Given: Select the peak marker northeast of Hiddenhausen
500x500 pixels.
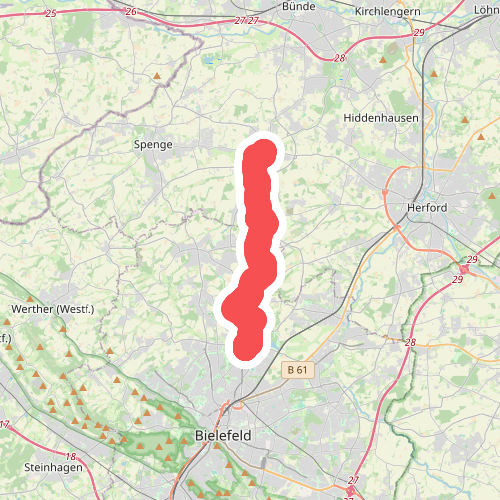Looking at the screenshot, I should click(434, 74).
